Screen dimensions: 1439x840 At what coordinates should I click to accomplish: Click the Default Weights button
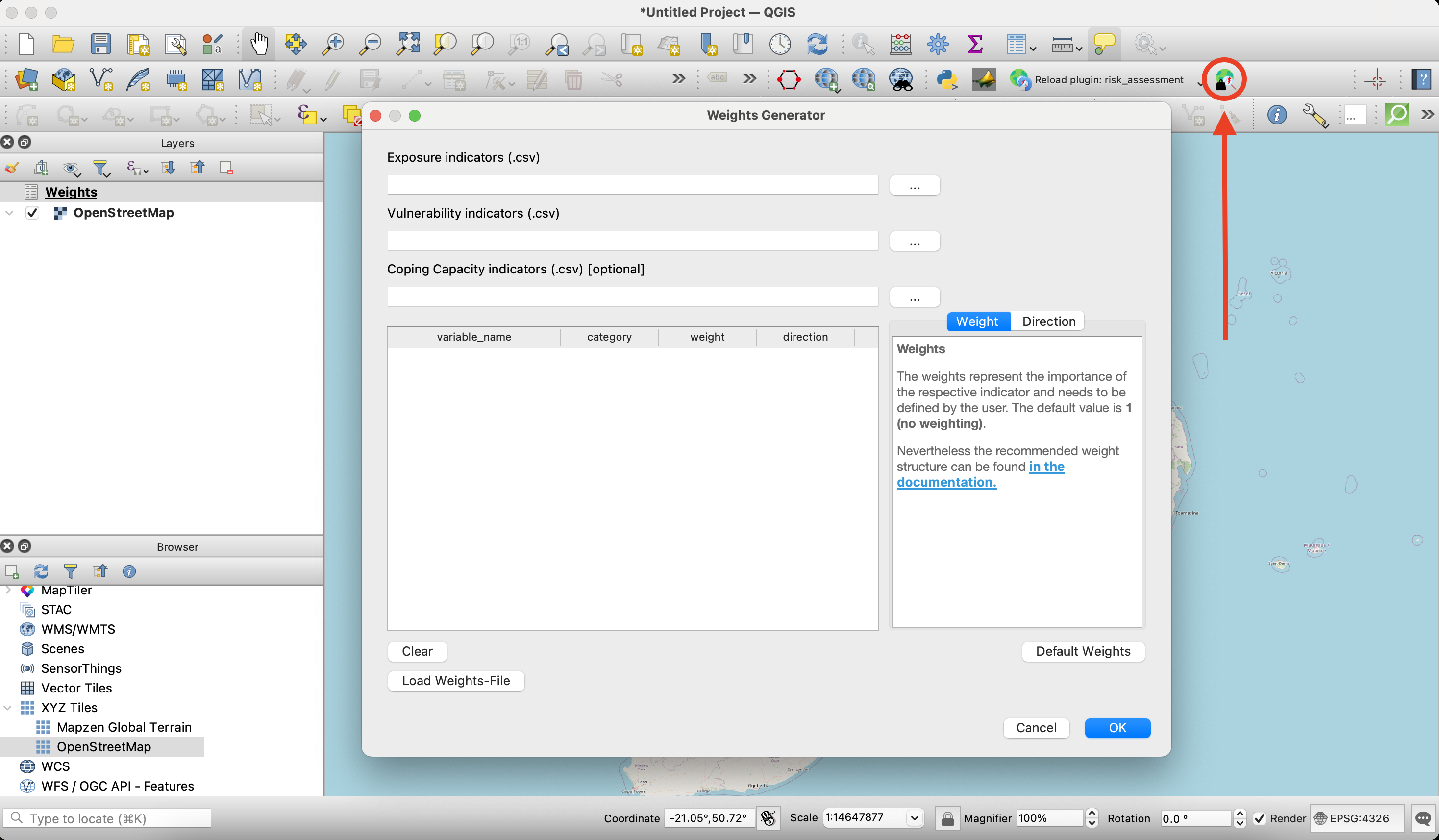click(x=1082, y=651)
